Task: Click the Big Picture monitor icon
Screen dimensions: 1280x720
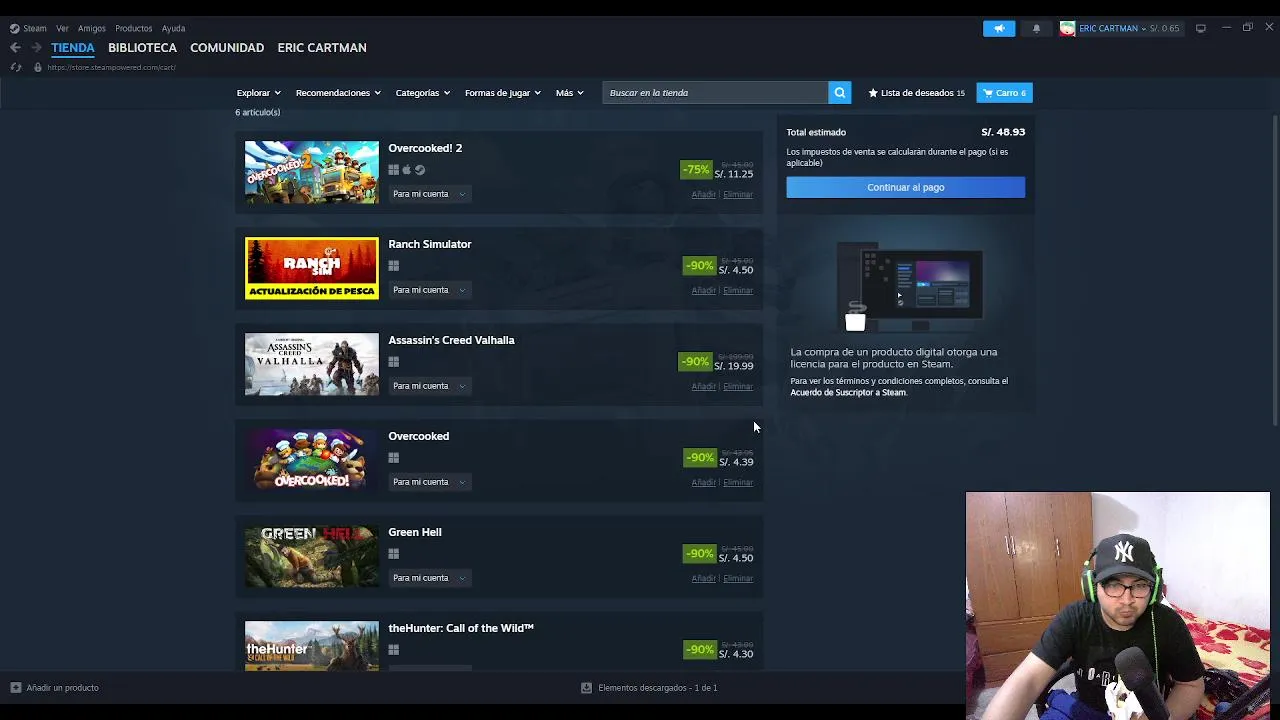Action: tap(1201, 28)
